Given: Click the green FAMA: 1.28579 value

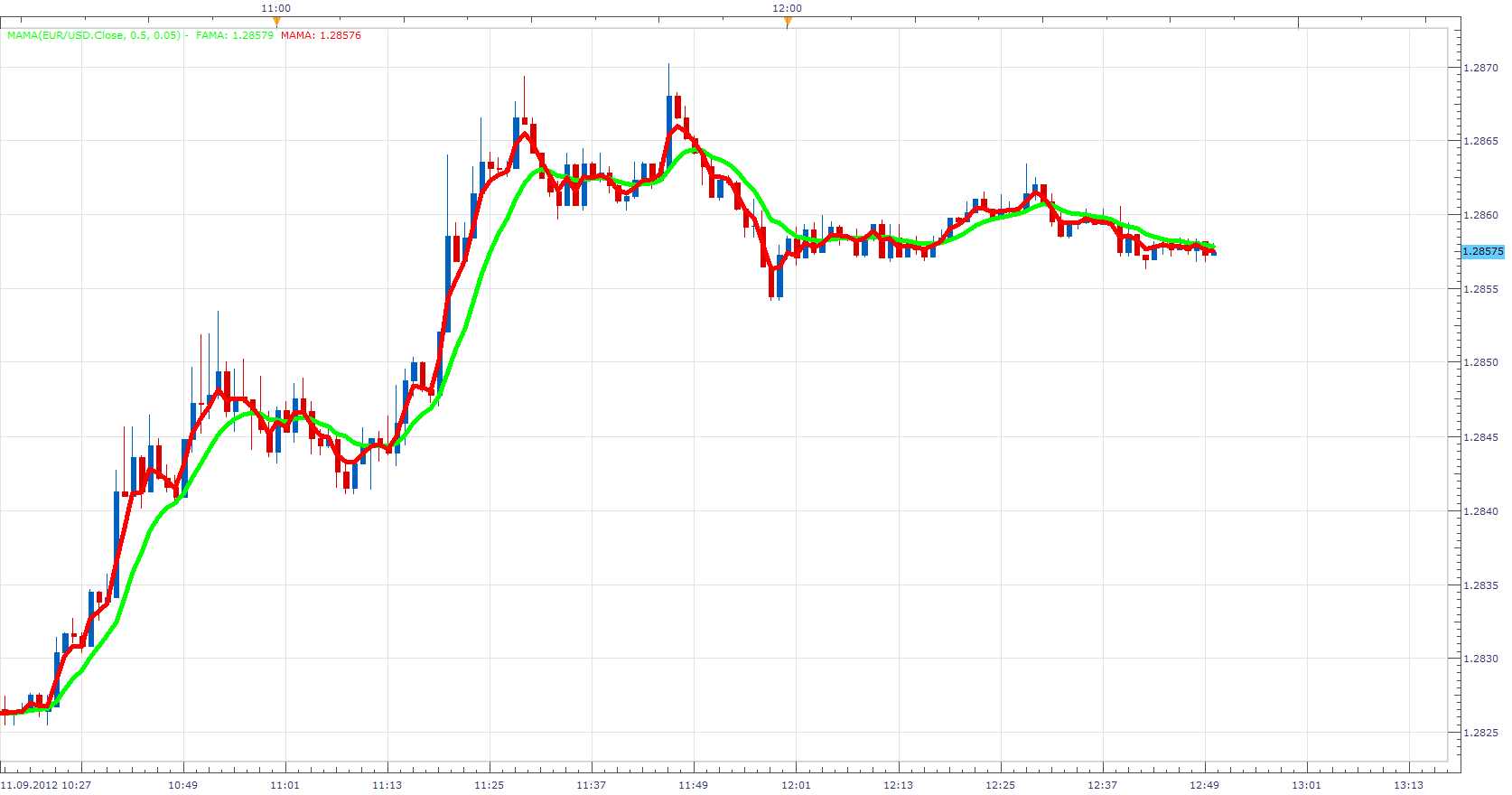Looking at the screenshot, I should [x=235, y=35].
